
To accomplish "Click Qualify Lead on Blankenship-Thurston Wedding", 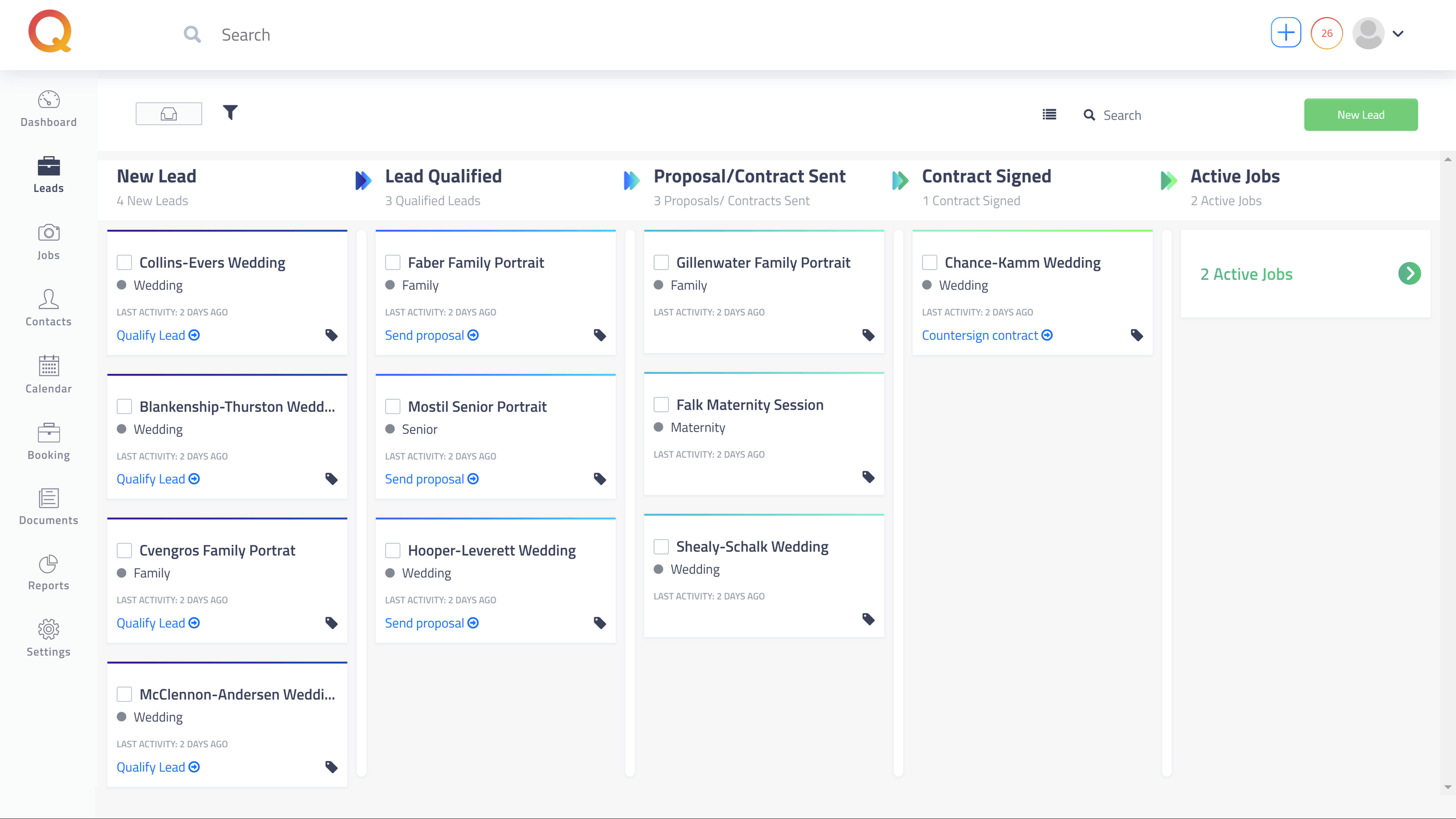I will [158, 479].
